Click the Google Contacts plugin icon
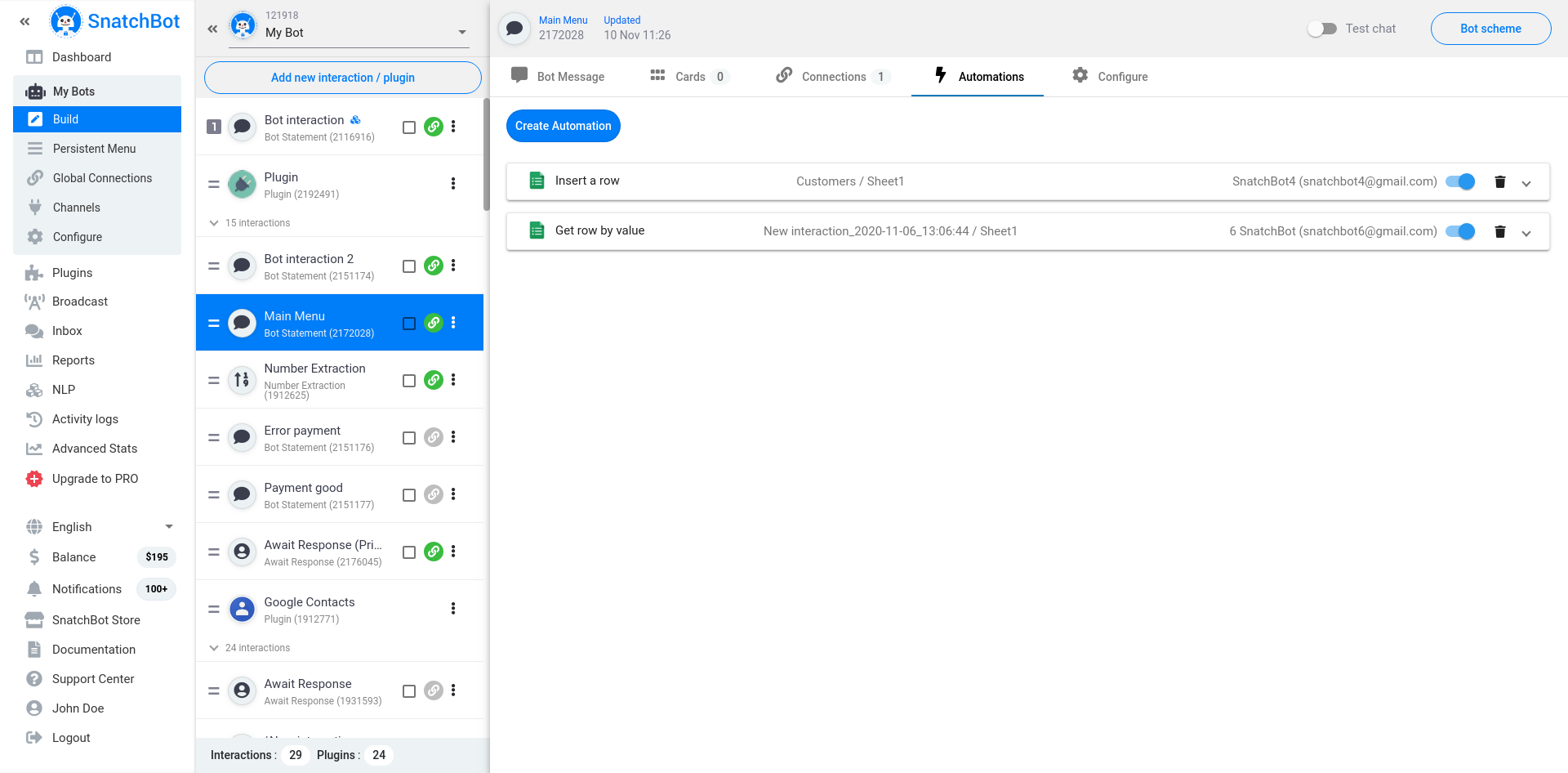Viewport: 1568px width, 773px height. [x=242, y=609]
